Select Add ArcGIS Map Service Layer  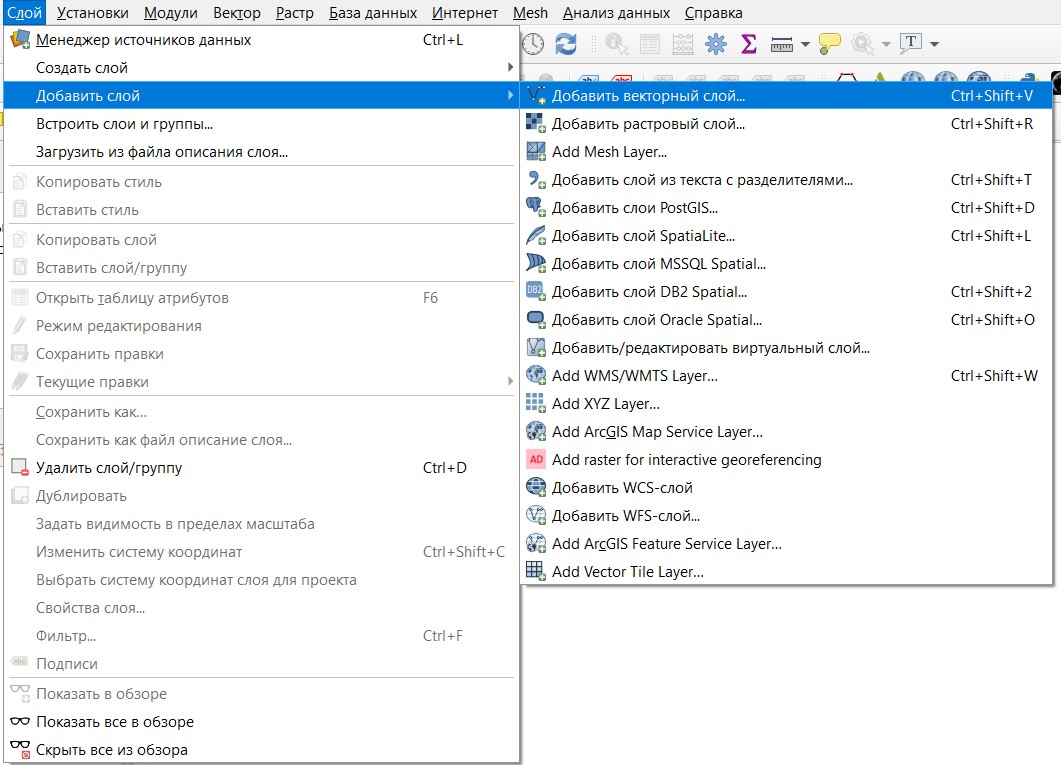tap(786, 432)
